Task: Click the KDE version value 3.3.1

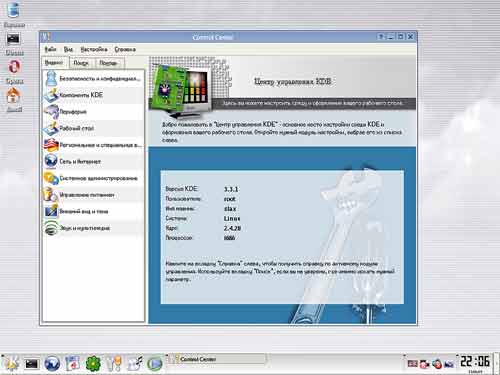Action: coord(231,189)
